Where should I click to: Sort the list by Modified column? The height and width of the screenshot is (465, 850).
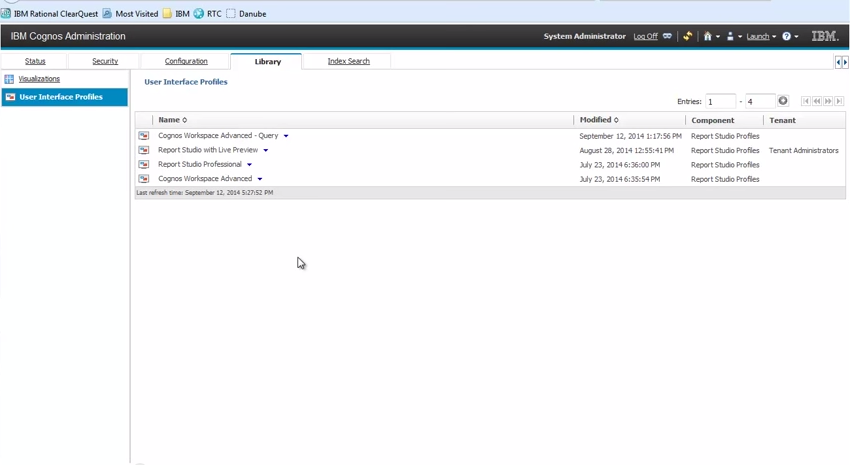pos(599,120)
